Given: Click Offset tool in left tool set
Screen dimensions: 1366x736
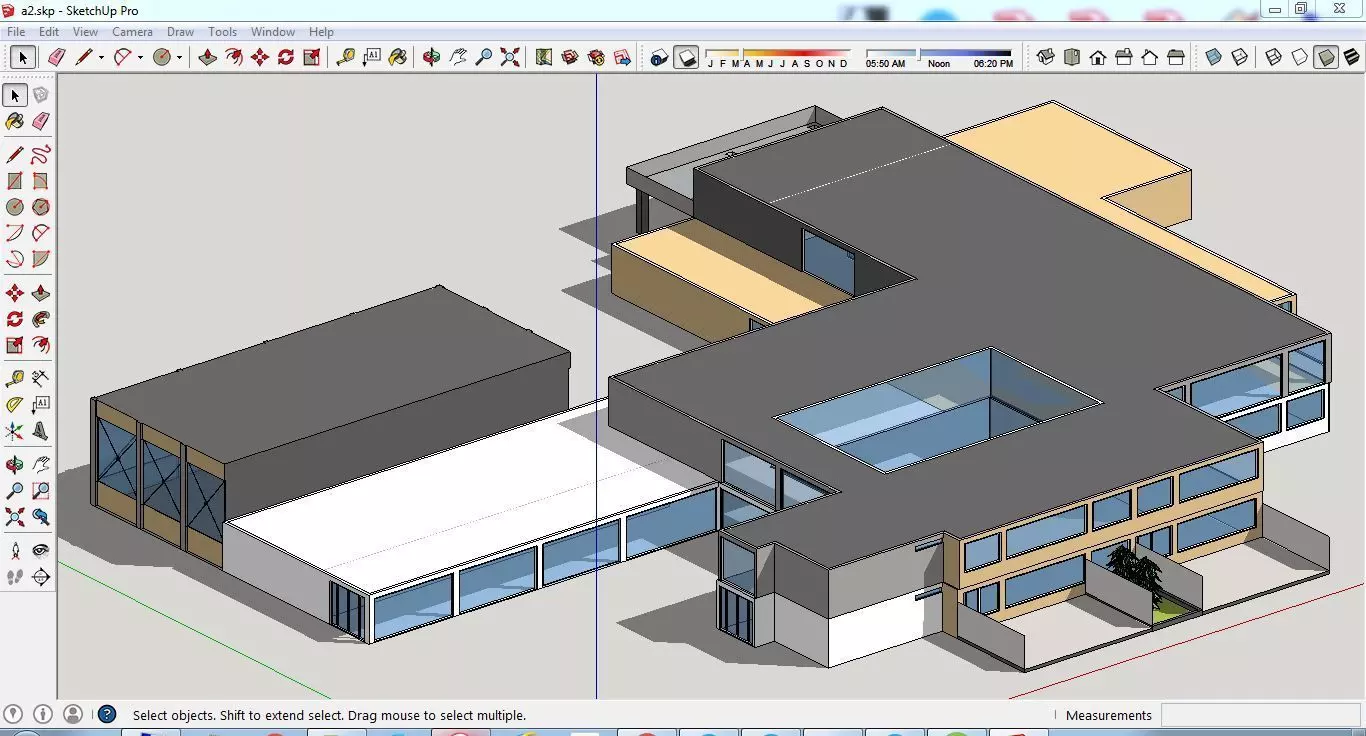Looking at the screenshot, I should coord(40,345).
